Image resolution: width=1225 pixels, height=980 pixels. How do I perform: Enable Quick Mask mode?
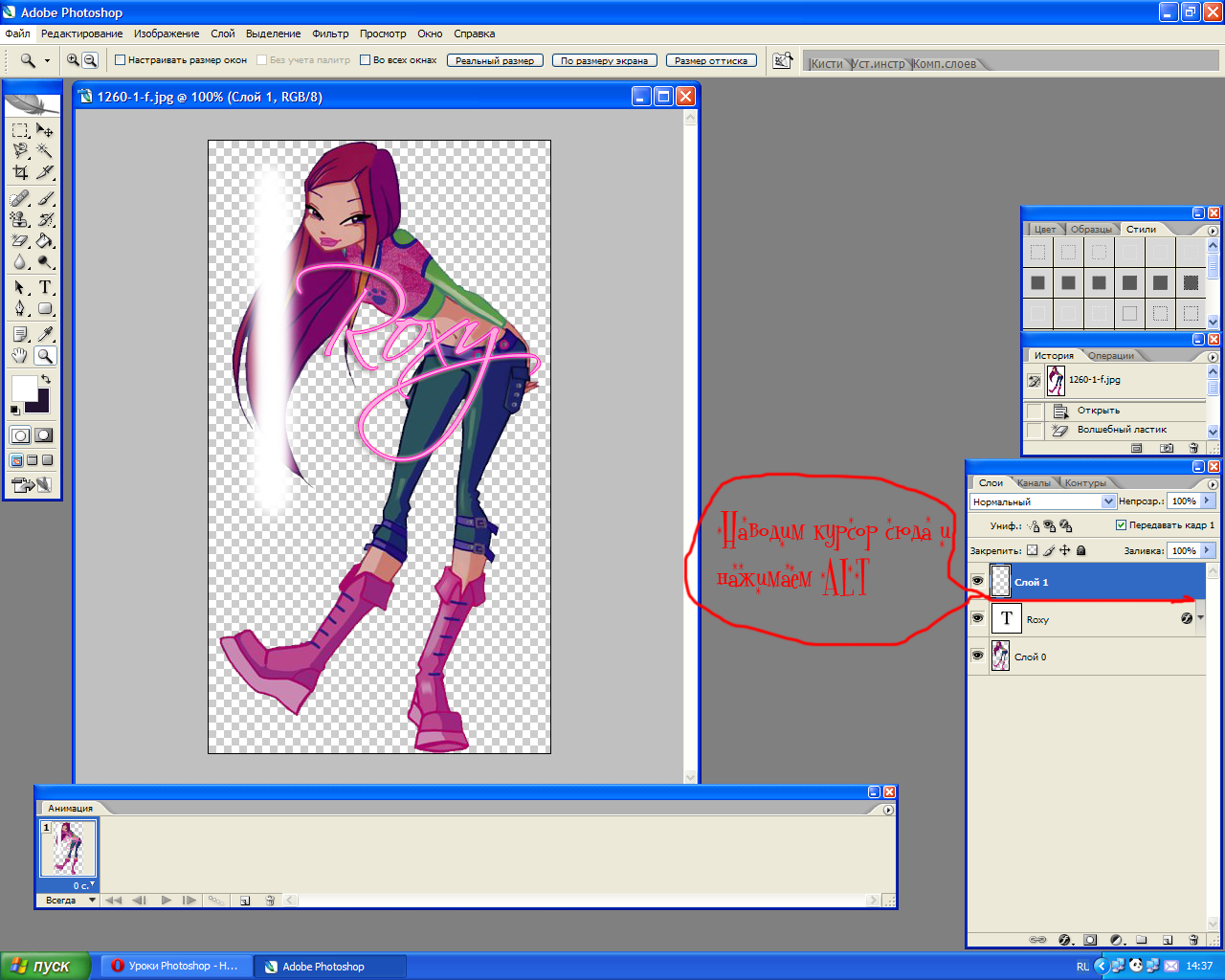tap(44, 435)
